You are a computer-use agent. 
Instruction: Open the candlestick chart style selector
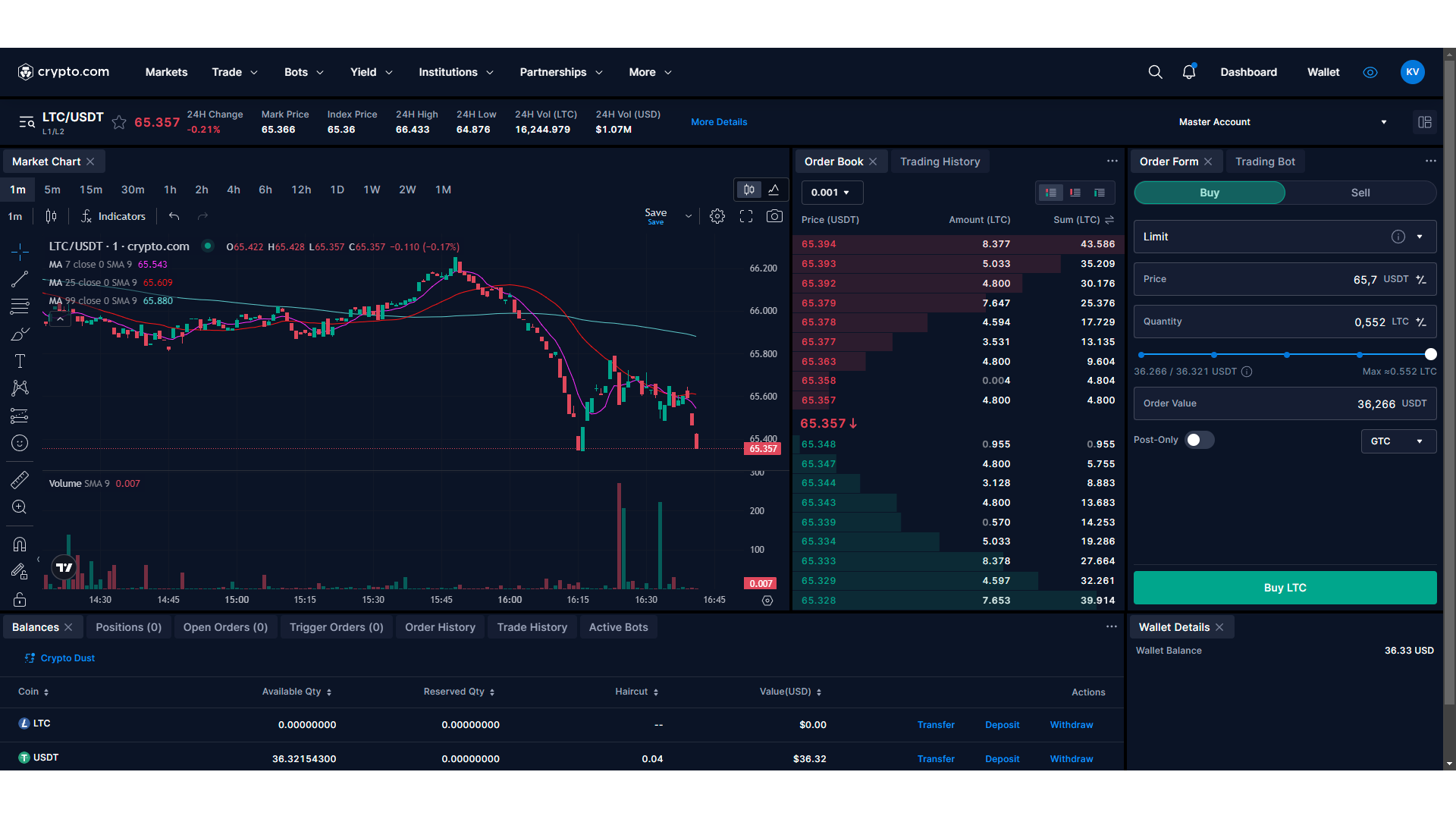[x=51, y=216]
